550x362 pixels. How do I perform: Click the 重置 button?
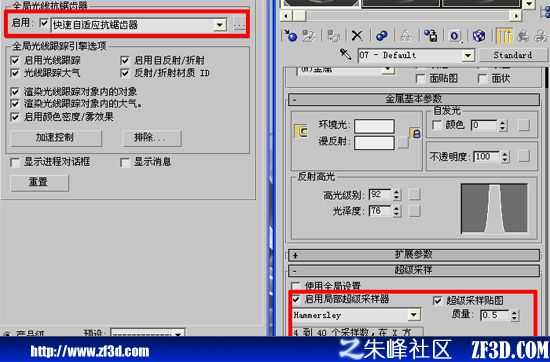click(x=39, y=183)
